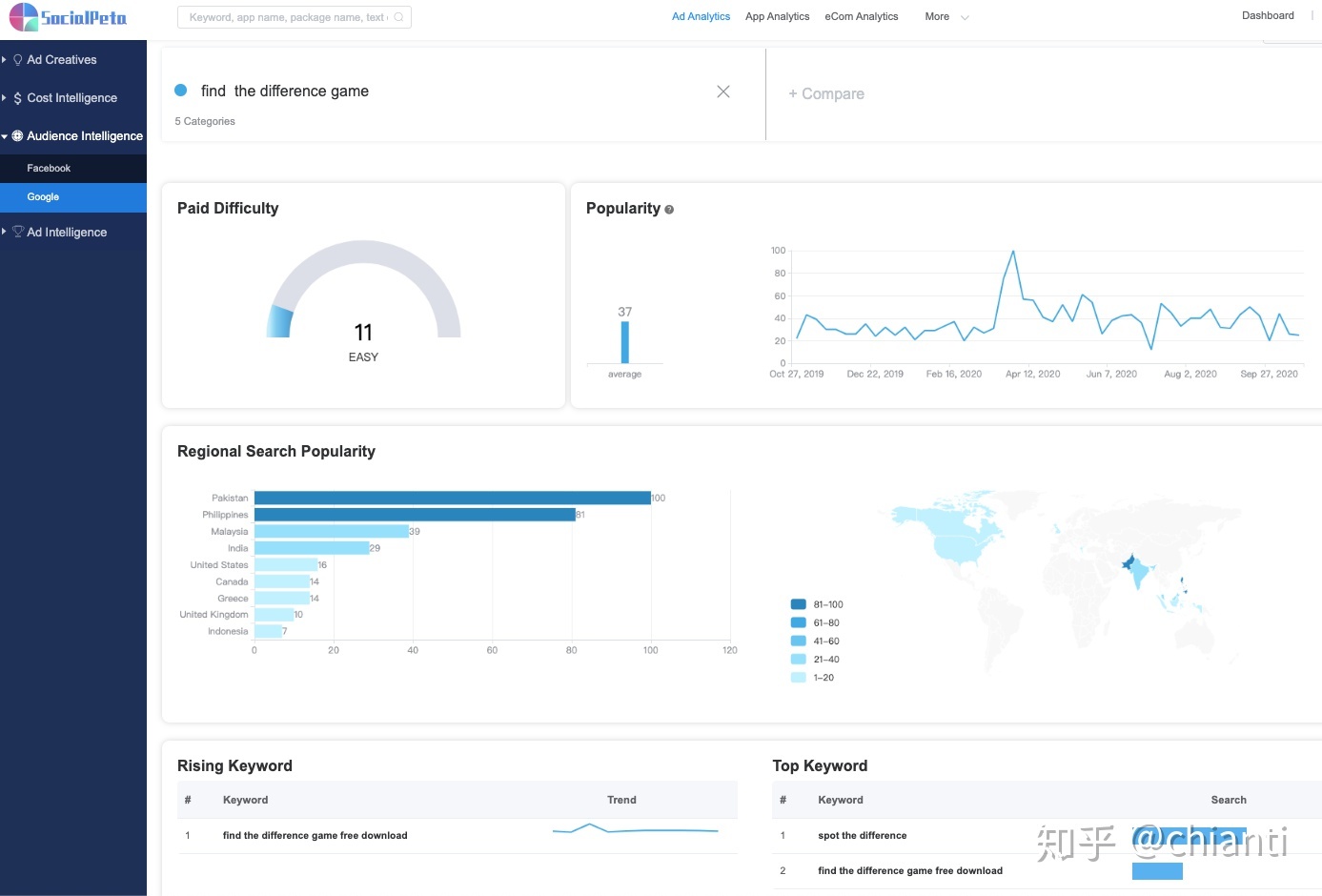Open top keyword spot the difference
1322x896 pixels.
point(863,836)
